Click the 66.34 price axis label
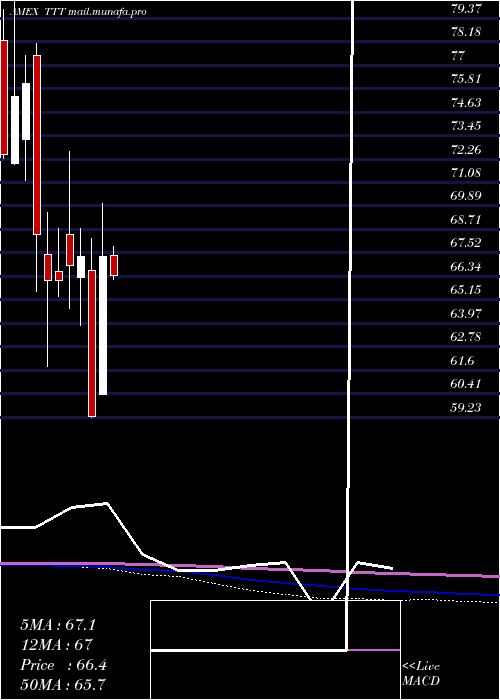Image resolution: width=500 pixels, height=700 pixels. [x=466, y=267]
